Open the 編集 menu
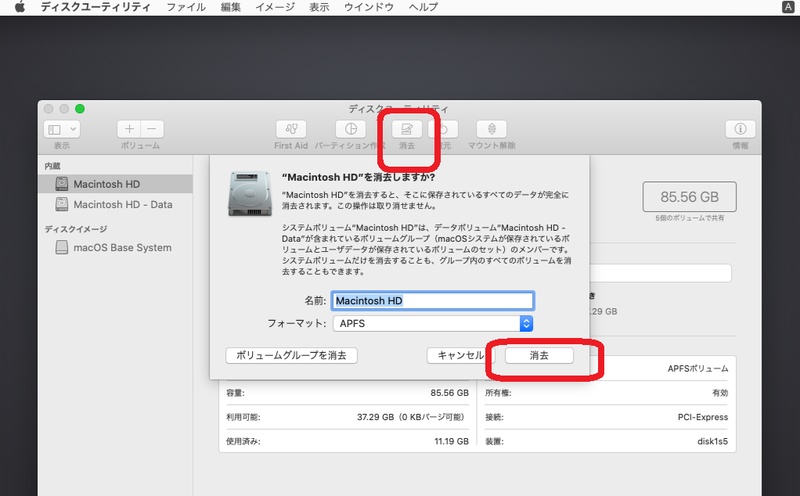 tap(231, 7)
